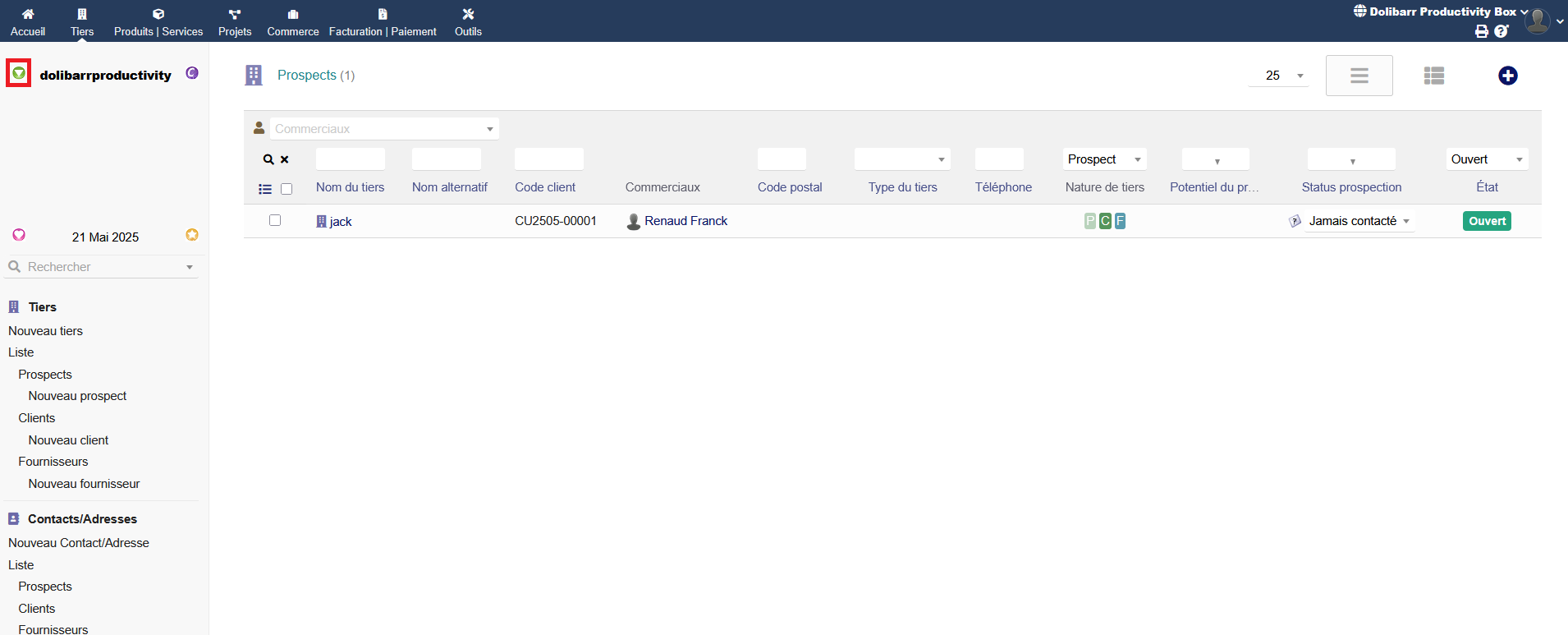Open the Facturation | Paiement menu
Image resolution: width=1568 pixels, height=635 pixels.
[383, 22]
